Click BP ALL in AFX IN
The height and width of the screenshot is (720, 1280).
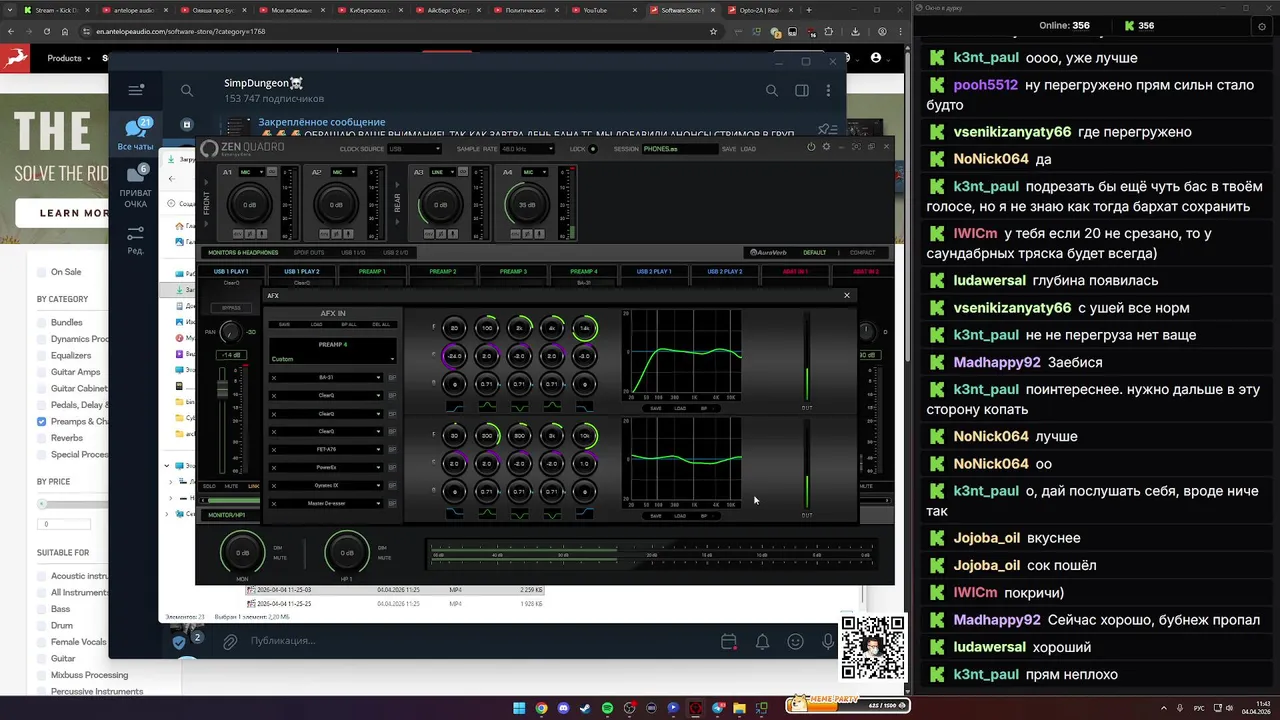coord(348,324)
